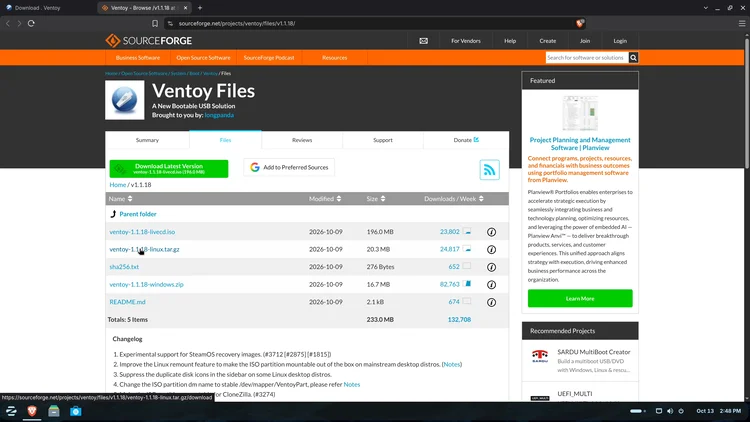This screenshot has height=422, width=750.
Task: Select the Files tab
Action: 225,140
